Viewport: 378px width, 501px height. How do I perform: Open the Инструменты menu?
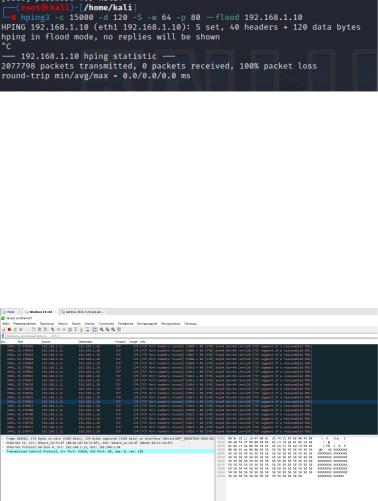(x=170, y=323)
